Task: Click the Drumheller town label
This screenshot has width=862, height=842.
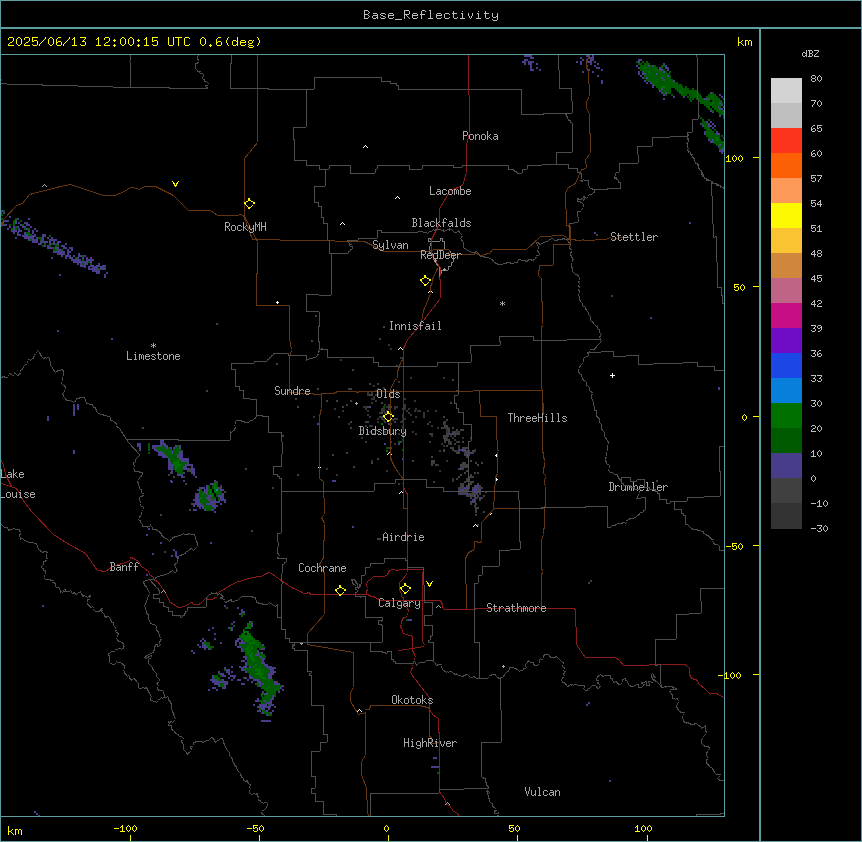Action: pyautogui.click(x=638, y=487)
